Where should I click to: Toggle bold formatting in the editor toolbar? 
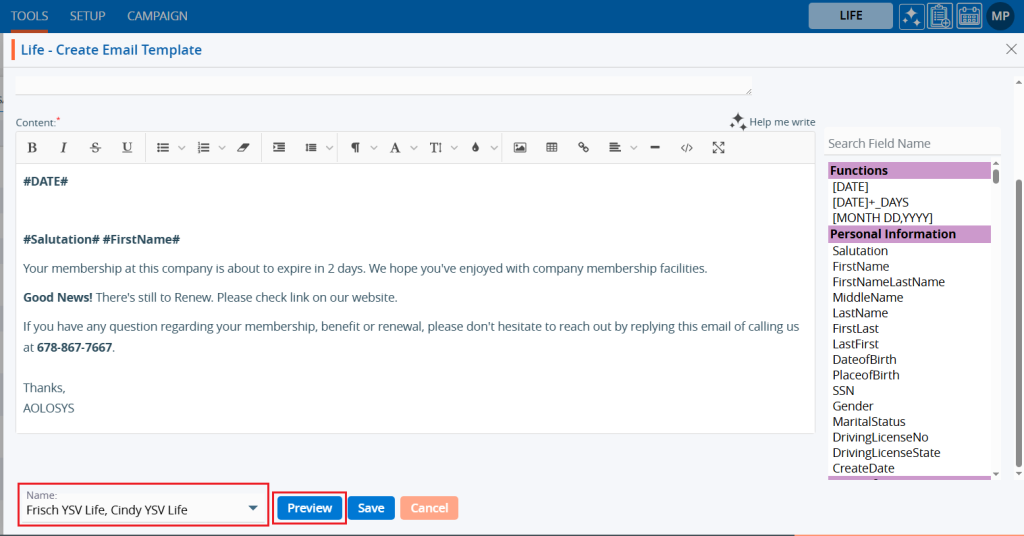(x=32, y=148)
